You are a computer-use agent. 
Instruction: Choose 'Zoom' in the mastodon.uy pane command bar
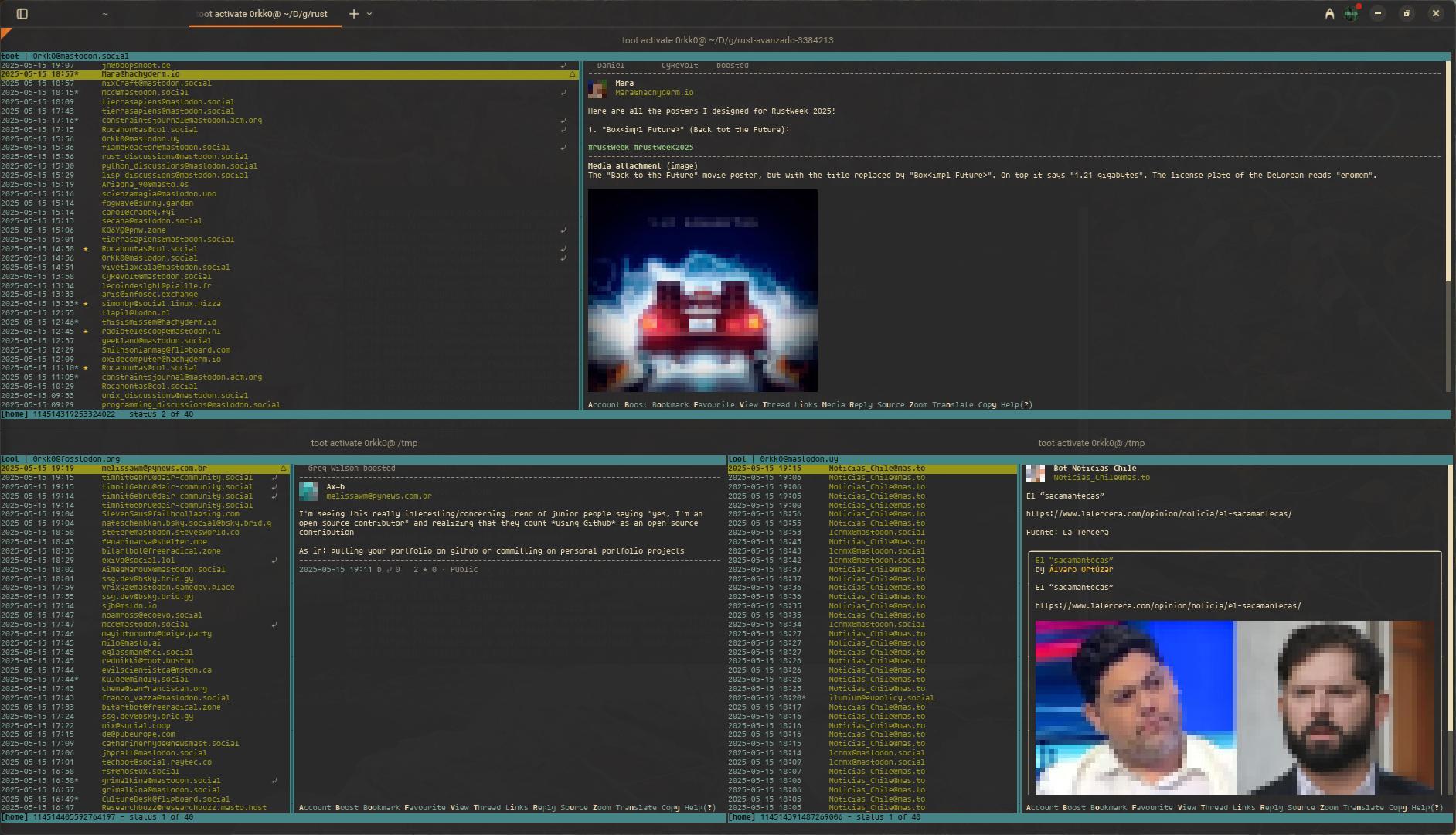[1328, 808]
